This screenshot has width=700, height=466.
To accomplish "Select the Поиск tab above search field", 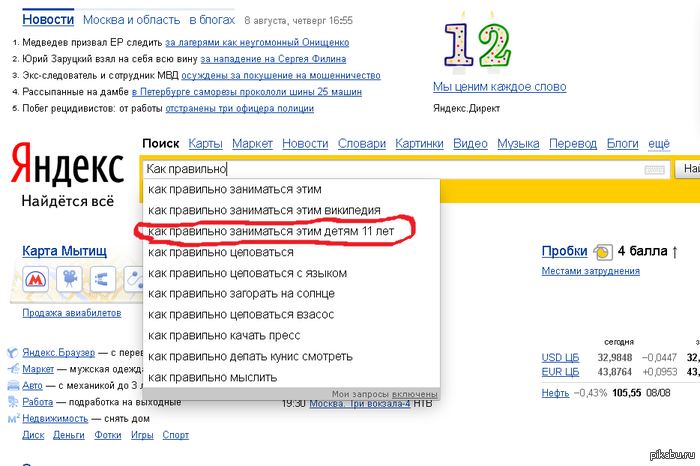I will click(x=161, y=144).
